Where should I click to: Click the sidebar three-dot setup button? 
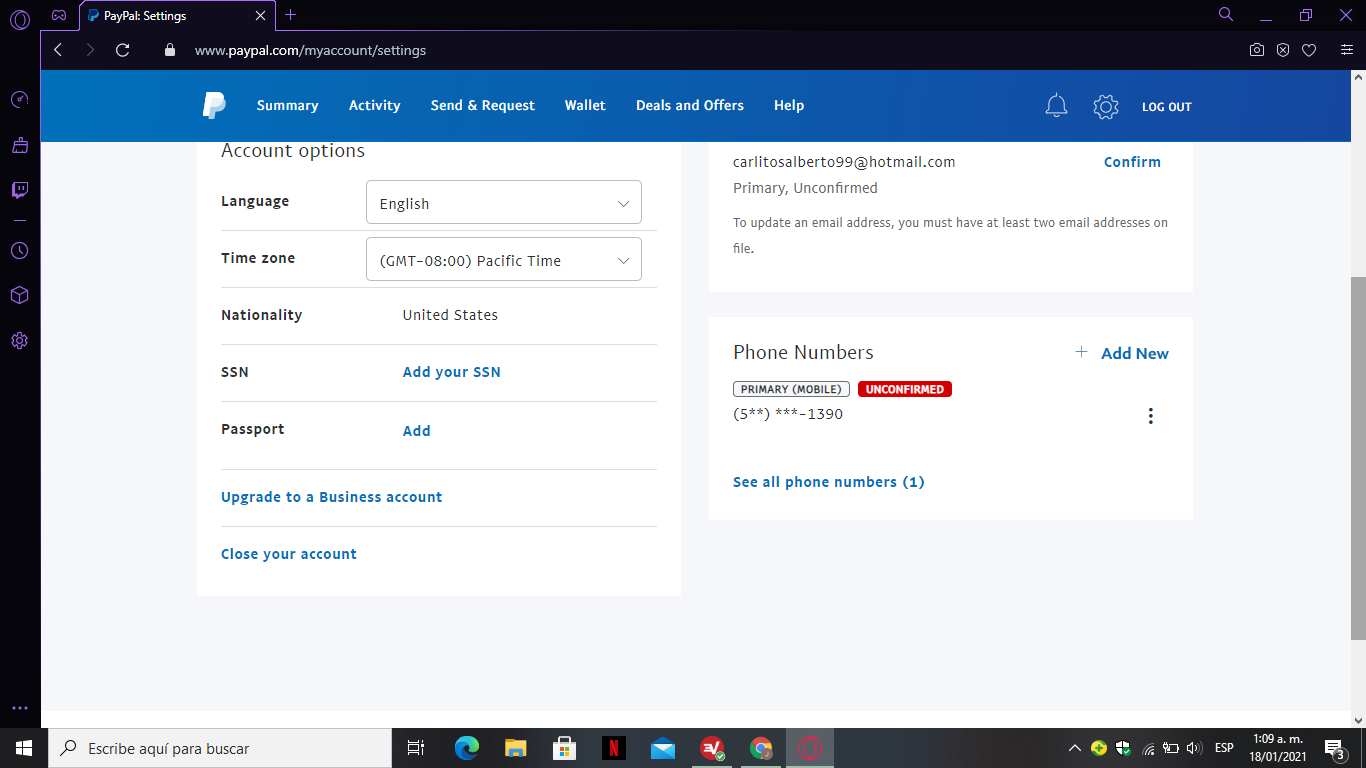click(x=19, y=708)
